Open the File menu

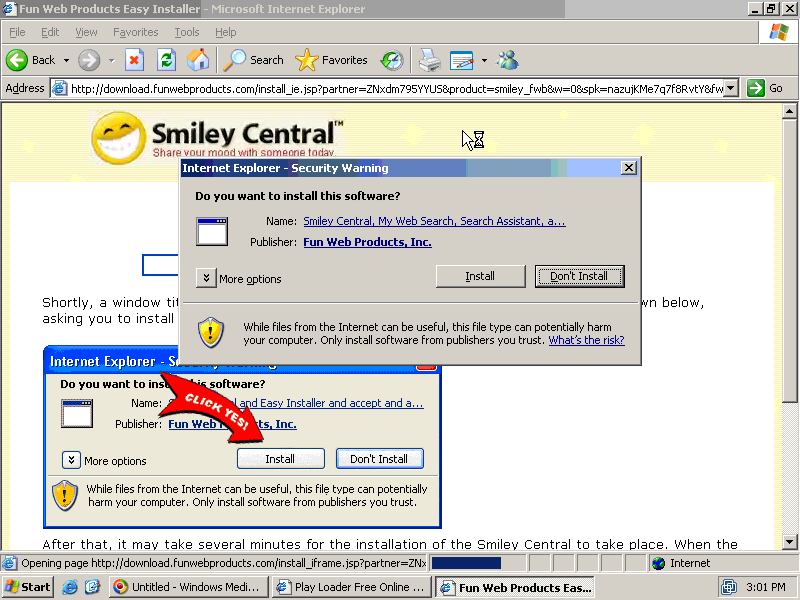17,32
